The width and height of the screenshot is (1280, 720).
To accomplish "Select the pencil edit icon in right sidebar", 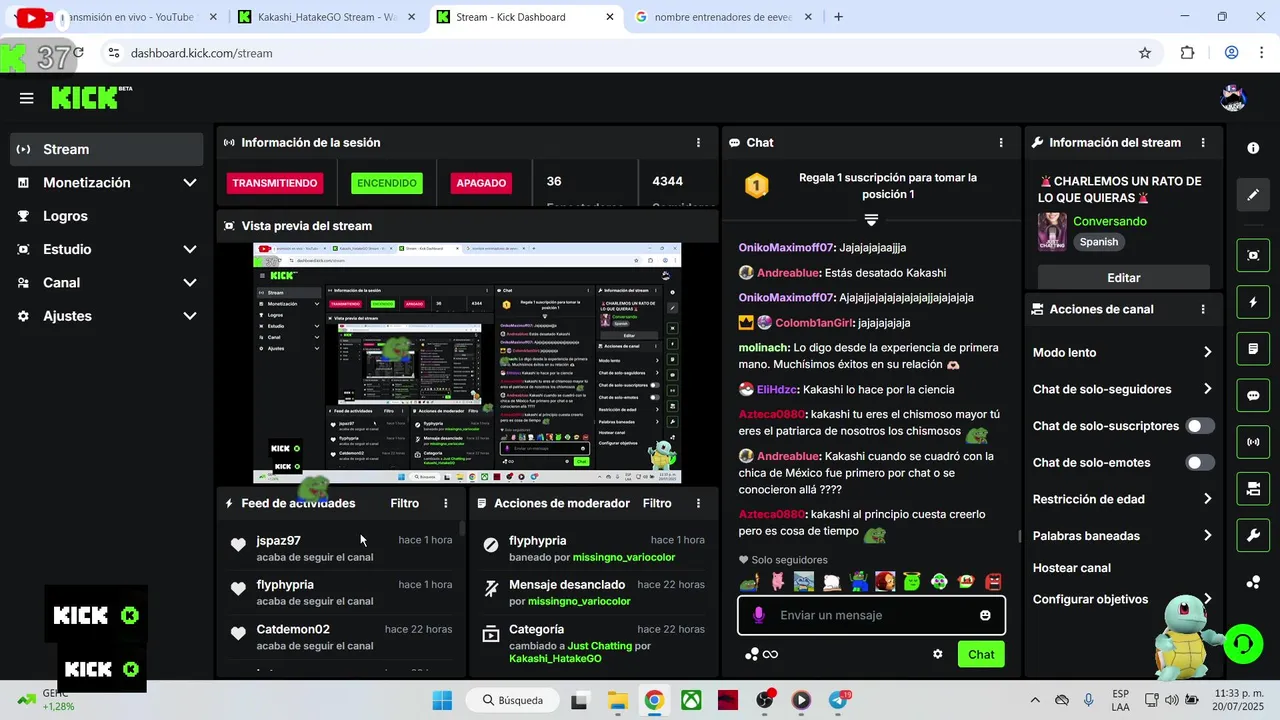I will click(x=1253, y=195).
